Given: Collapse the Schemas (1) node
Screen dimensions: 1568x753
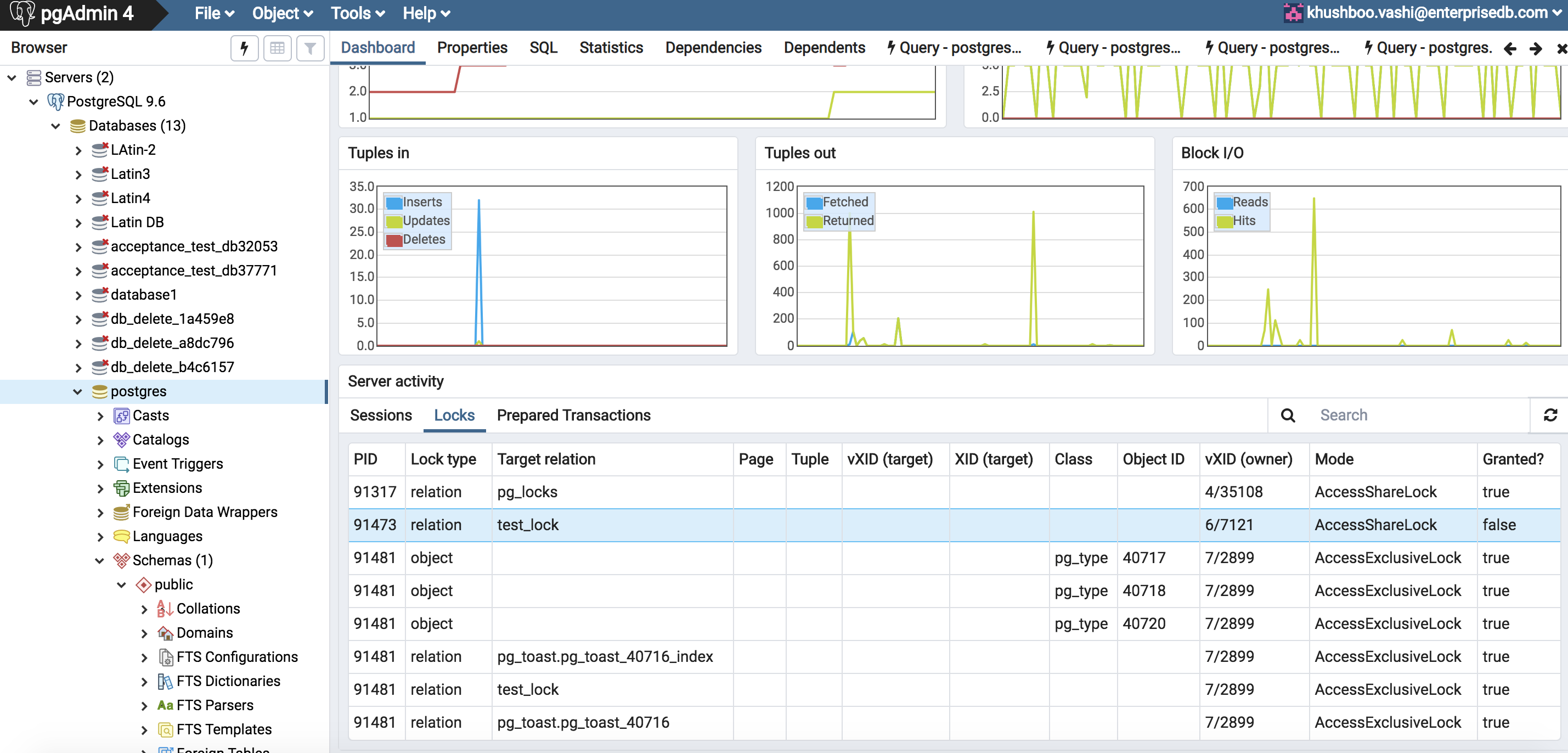Looking at the screenshot, I should click(99, 560).
